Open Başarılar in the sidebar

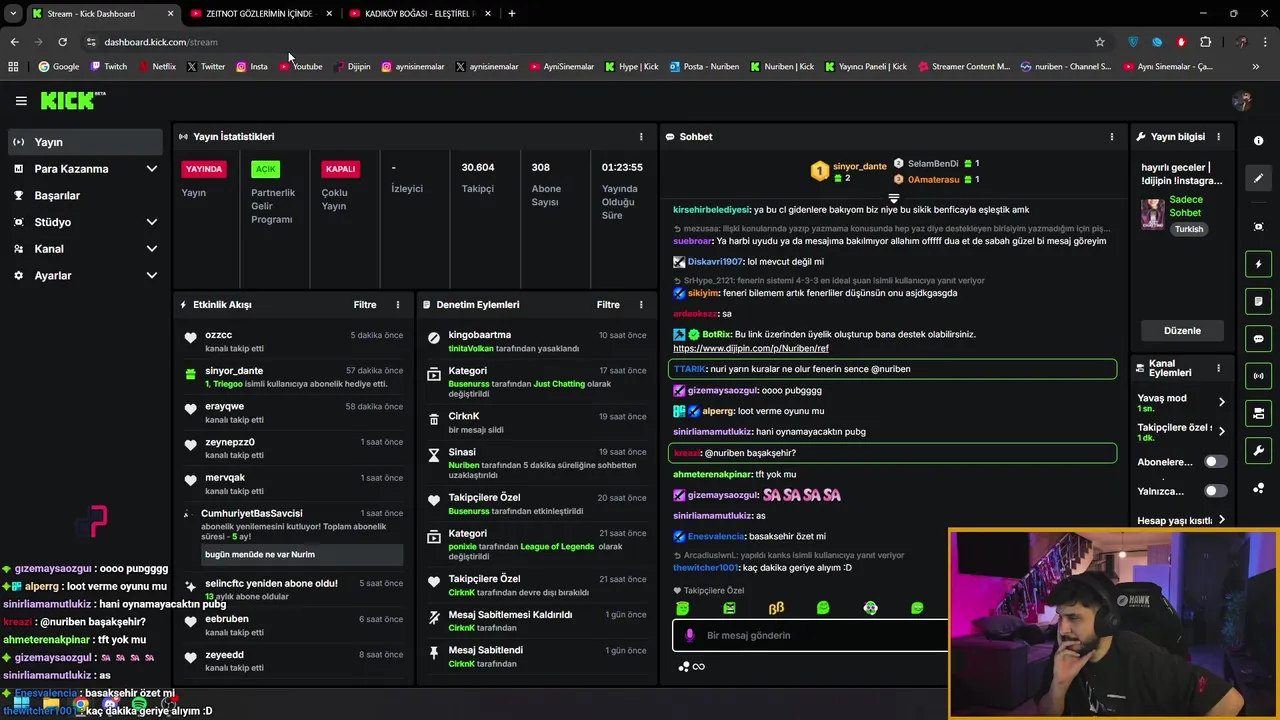click(x=85, y=196)
